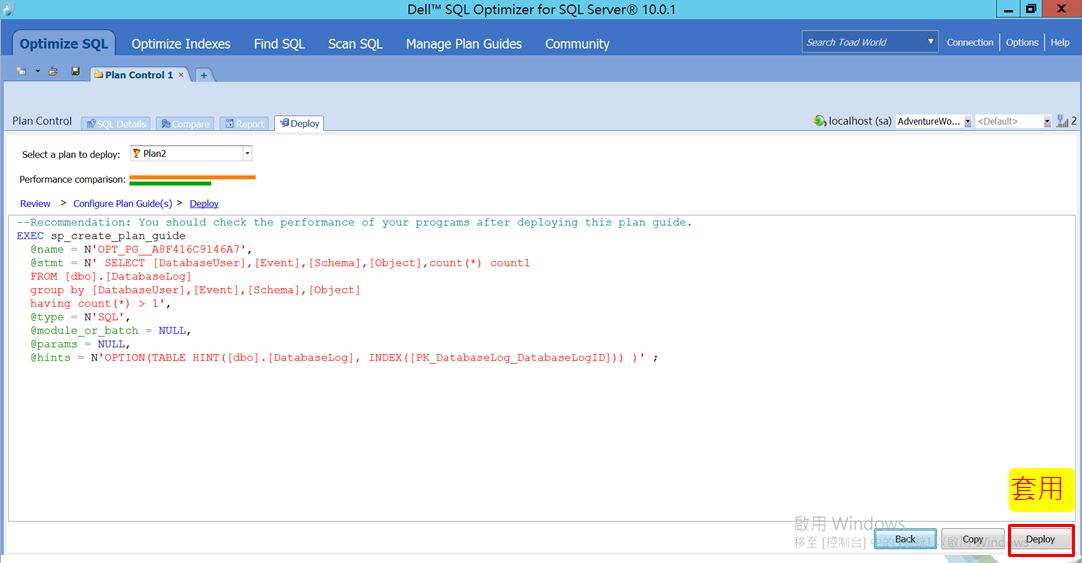1082x563 pixels.
Task: Switch to SQL Details sub-tab
Action: coord(116,124)
